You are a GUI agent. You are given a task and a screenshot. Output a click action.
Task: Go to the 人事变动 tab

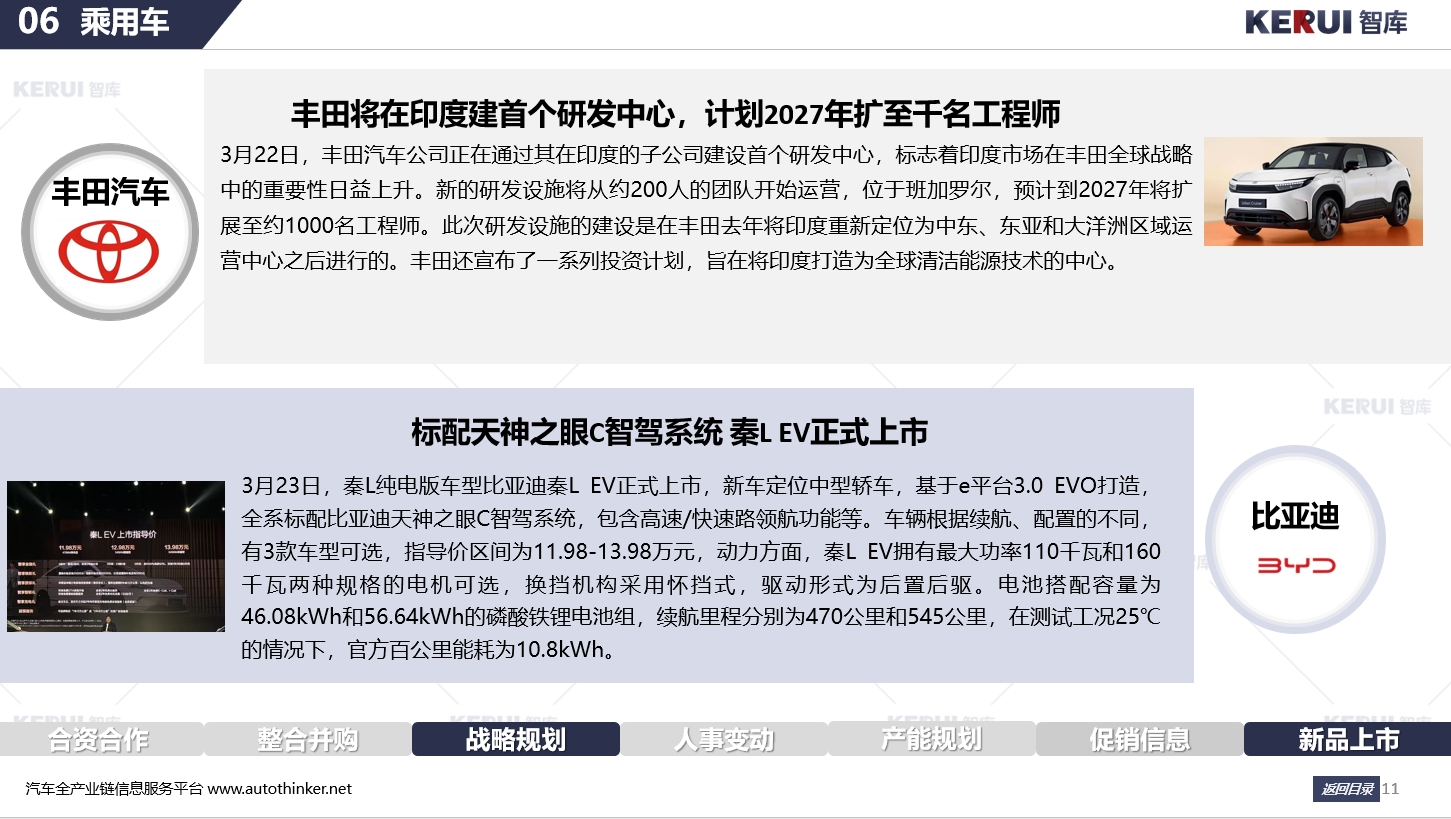tap(724, 739)
